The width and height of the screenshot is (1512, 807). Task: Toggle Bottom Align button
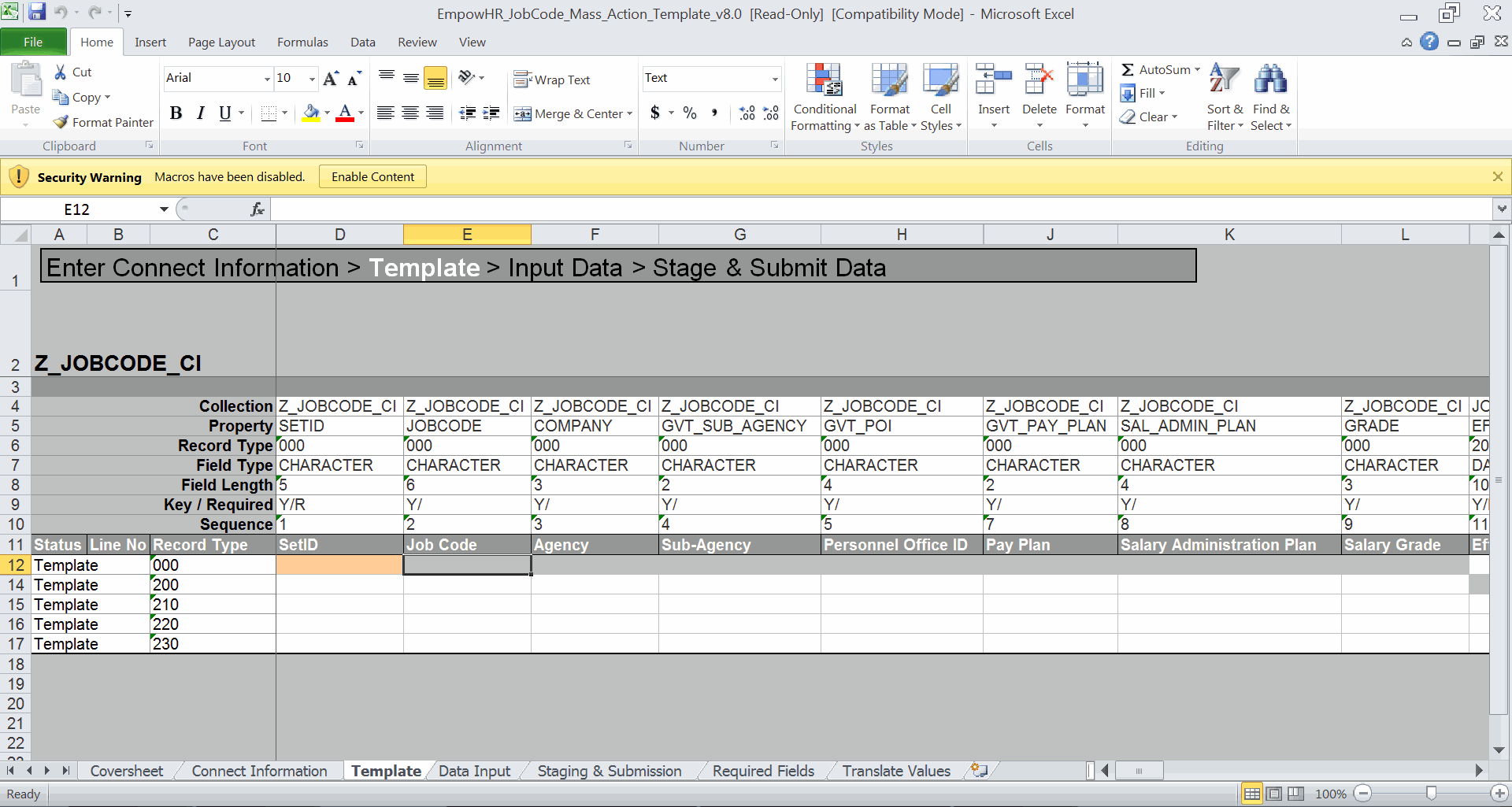(x=435, y=77)
